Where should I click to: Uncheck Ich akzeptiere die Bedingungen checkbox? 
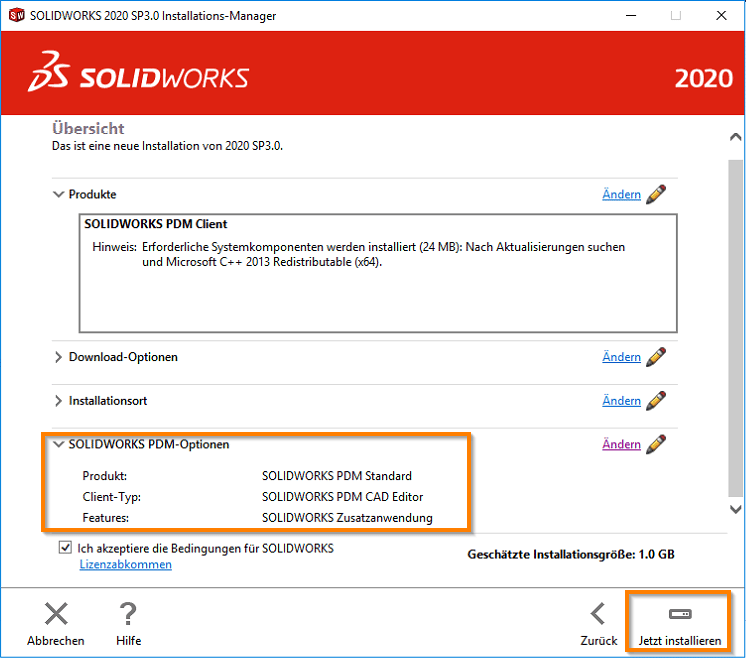click(65, 548)
